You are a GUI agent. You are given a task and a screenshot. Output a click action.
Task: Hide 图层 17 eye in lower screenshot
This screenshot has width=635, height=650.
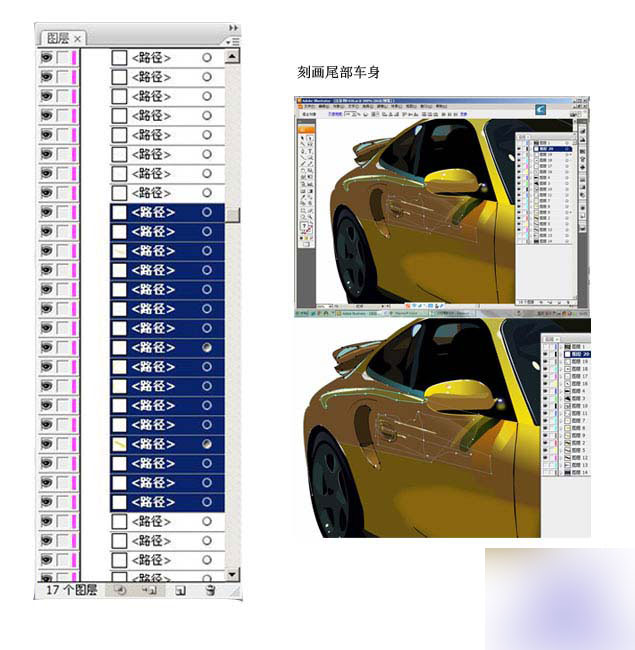click(x=545, y=376)
